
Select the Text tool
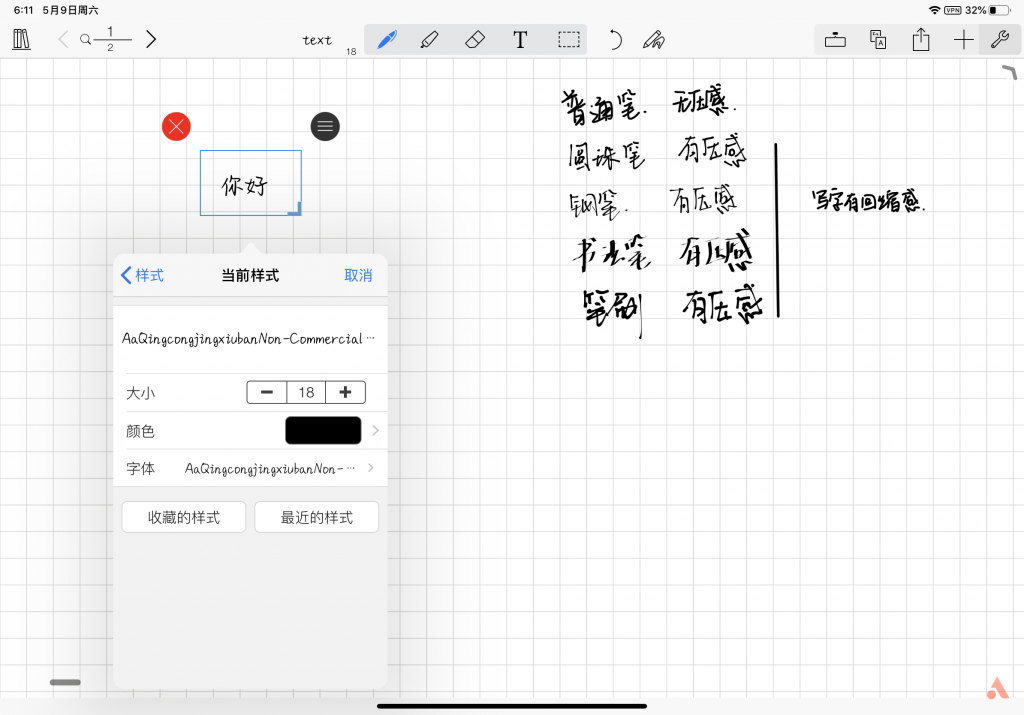click(520, 39)
